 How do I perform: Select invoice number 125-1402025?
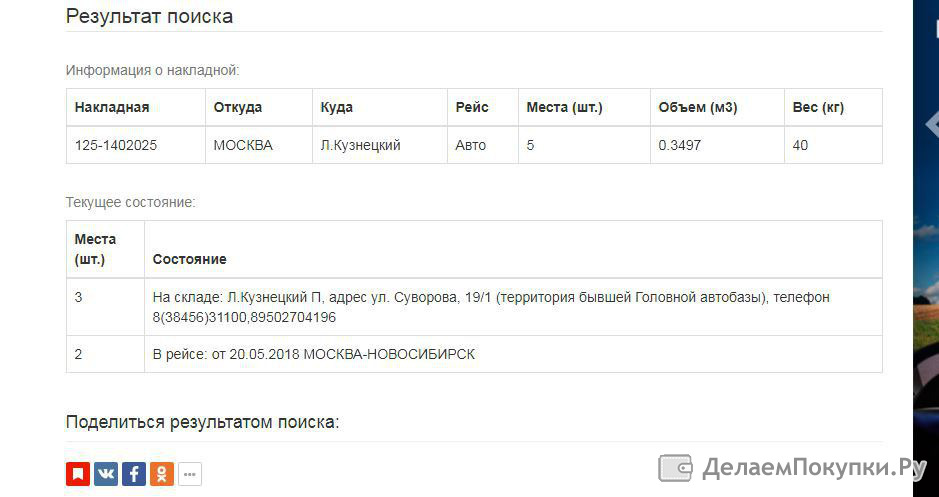pyautogui.click(x=116, y=145)
